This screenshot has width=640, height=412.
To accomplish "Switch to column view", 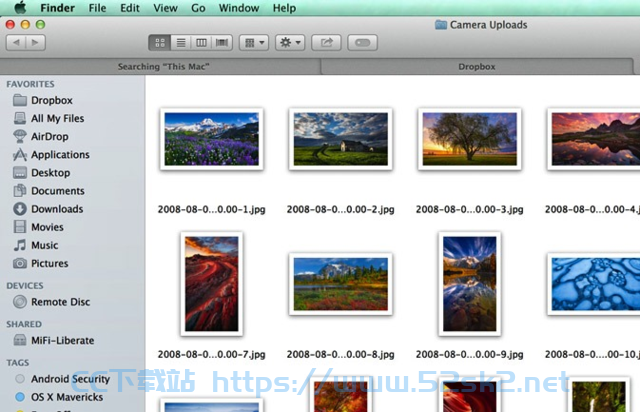I will 201,42.
